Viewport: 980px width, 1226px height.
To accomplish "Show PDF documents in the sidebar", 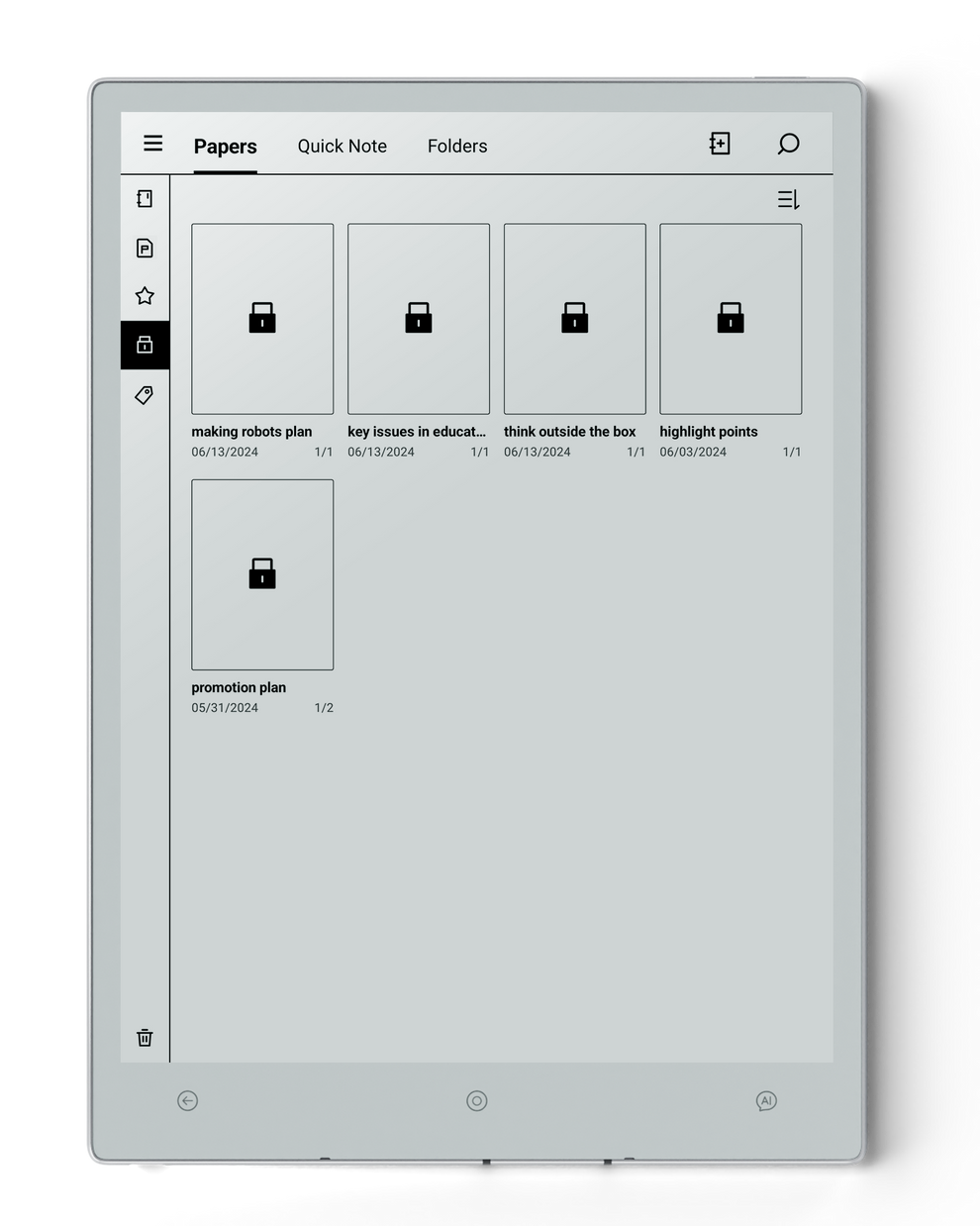I will point(145,248).
